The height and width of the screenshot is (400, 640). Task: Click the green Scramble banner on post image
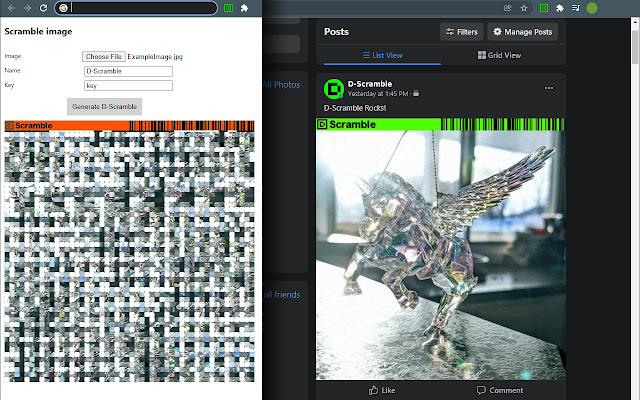[441, 124]
